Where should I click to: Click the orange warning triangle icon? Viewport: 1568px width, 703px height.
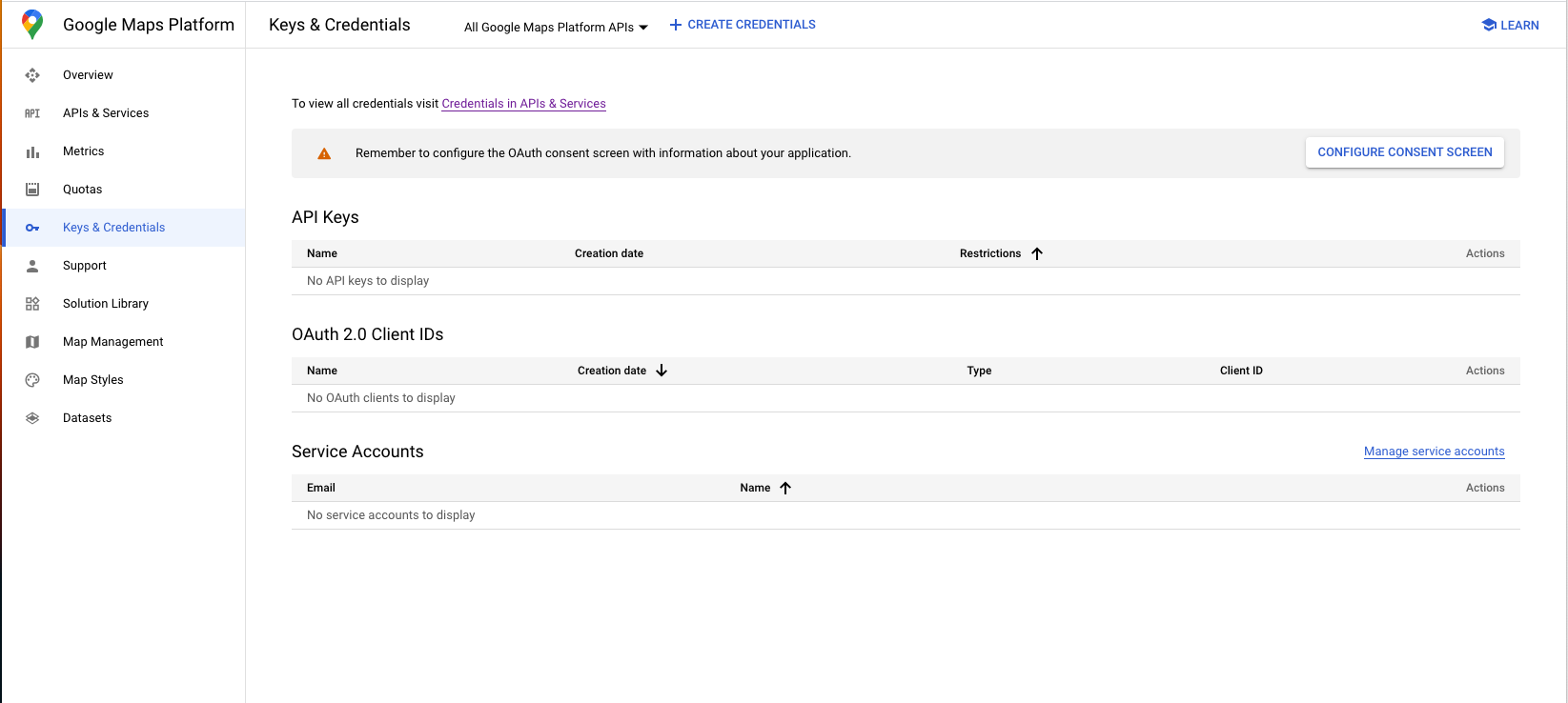(x=324, y=153)
